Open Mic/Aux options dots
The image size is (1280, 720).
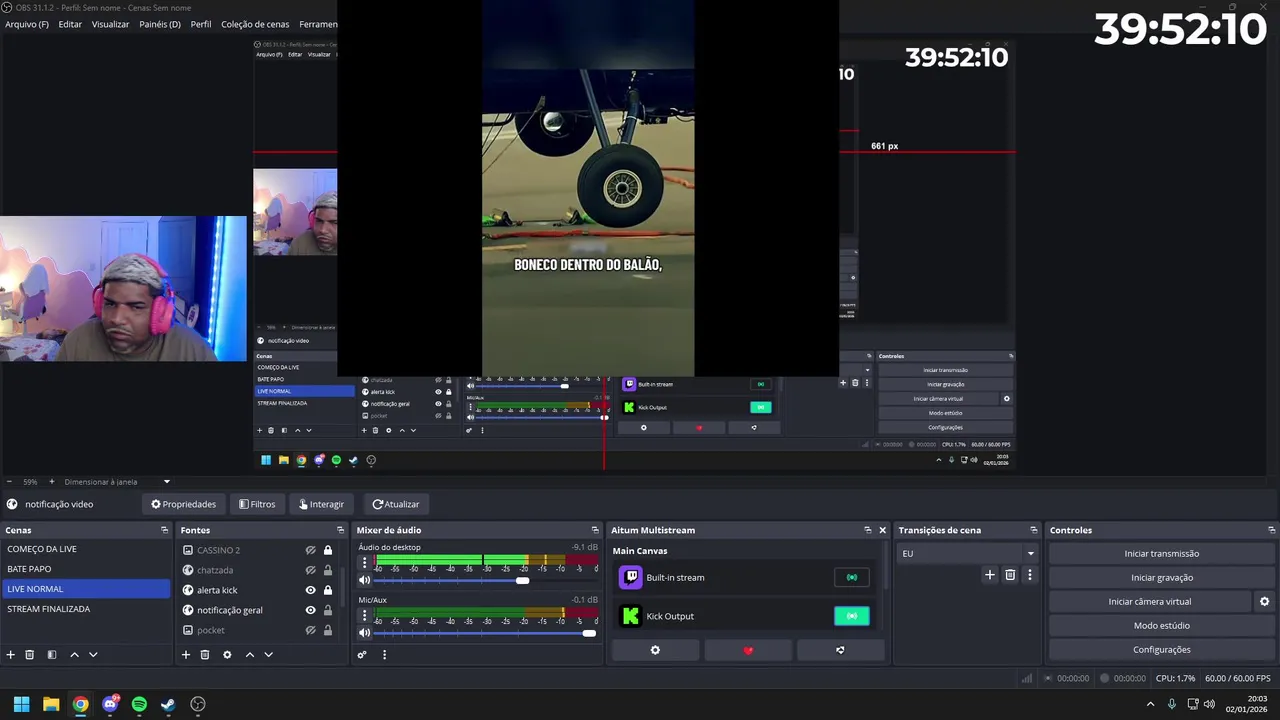(x=364, y=616)
